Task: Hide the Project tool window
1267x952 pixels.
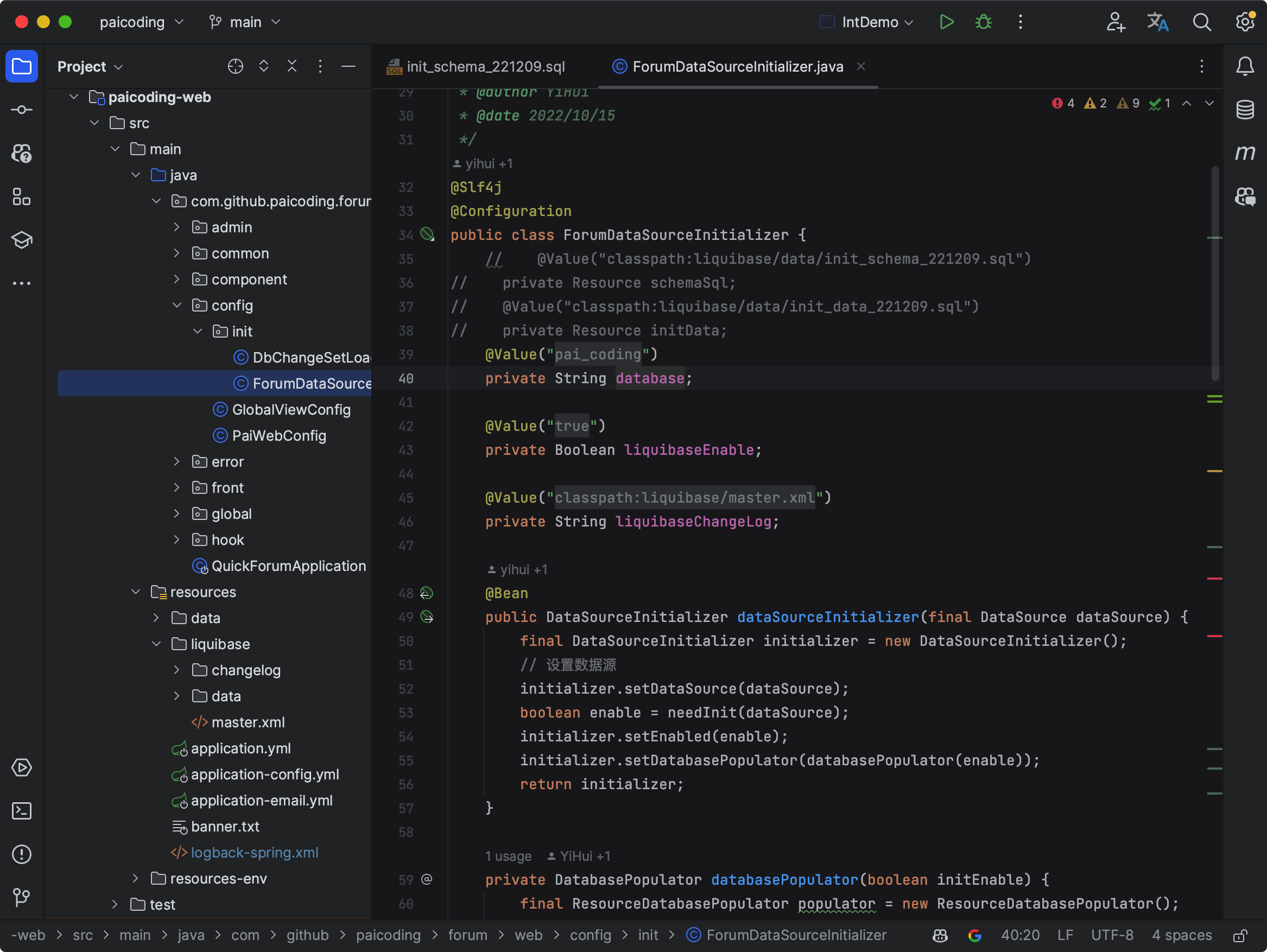Action: [x=349, y=66]
